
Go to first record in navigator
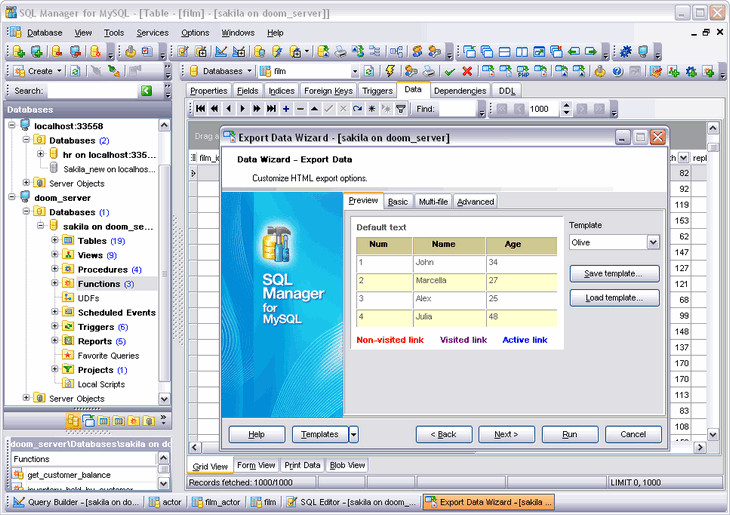[200, 109]
